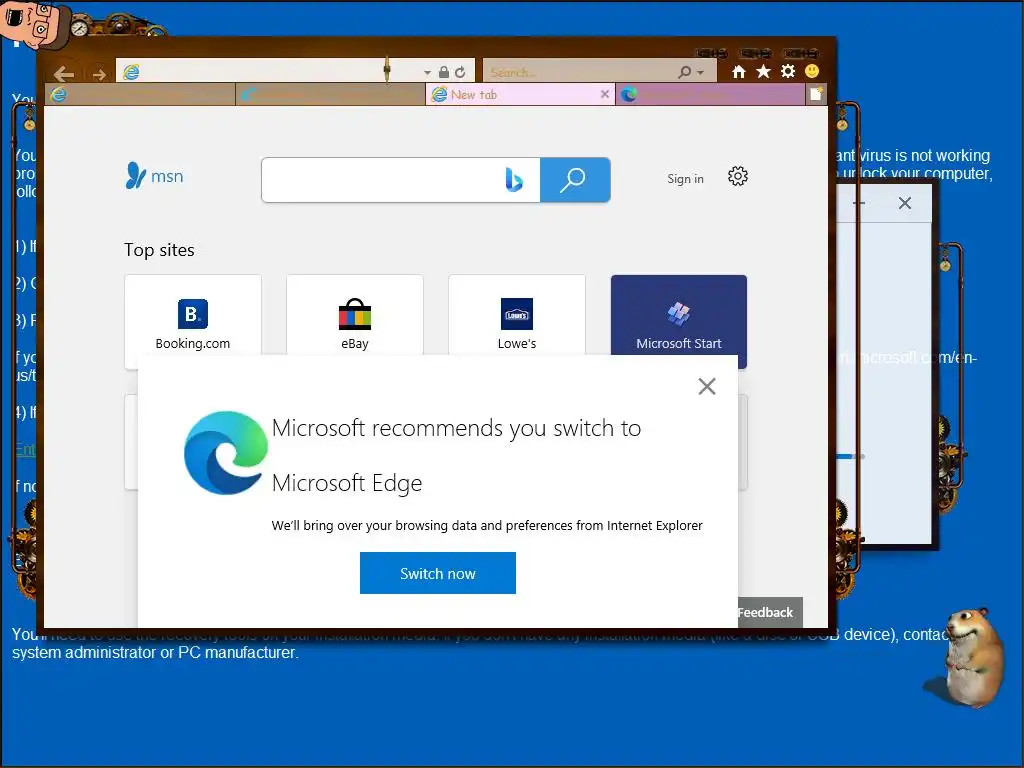
Task: Open MSN page settings gear
Action: pyautogui.click(x=738, y=176)
